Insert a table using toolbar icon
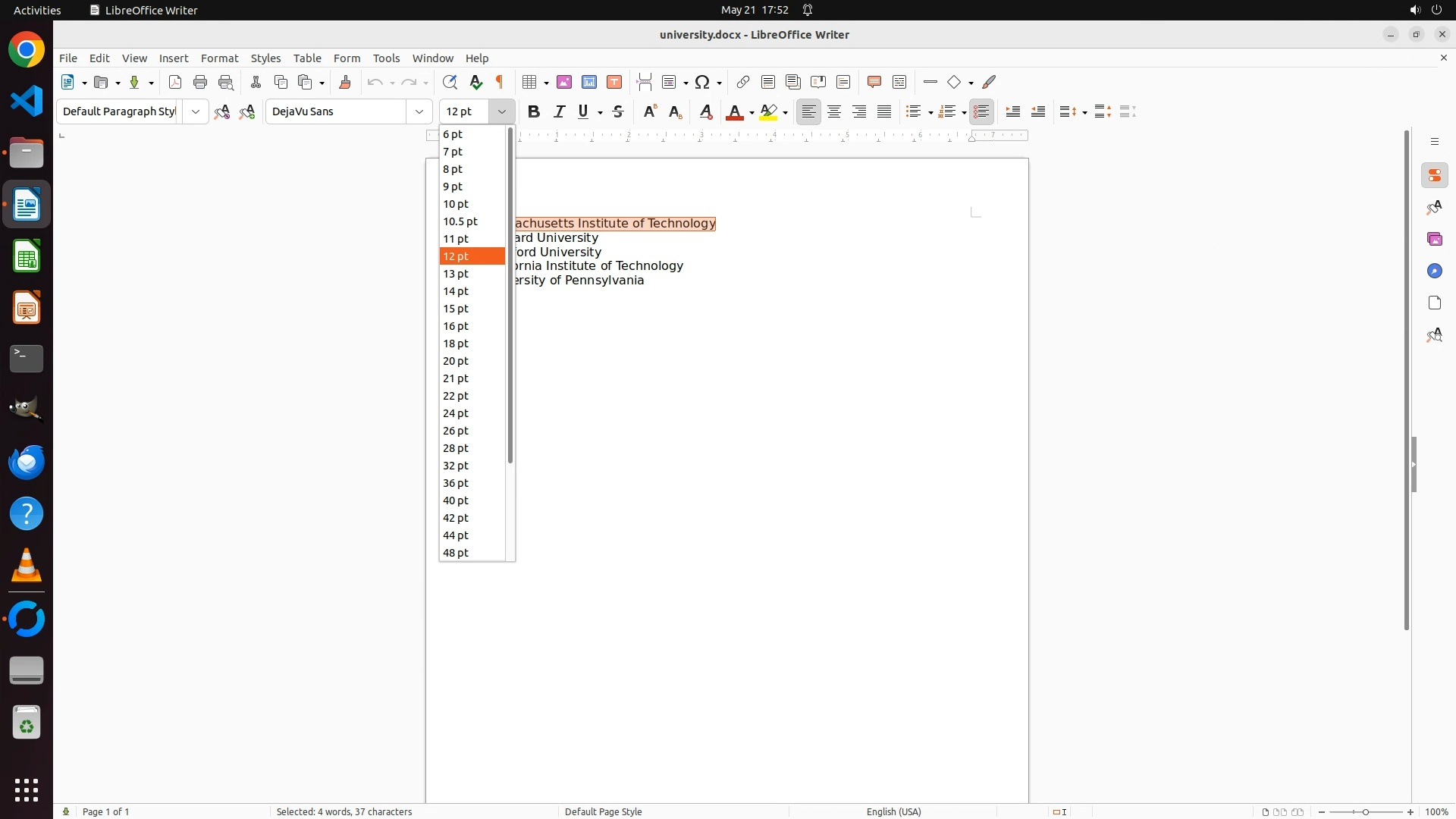This screenshot has width=1456, height=819. pos(530,82)
